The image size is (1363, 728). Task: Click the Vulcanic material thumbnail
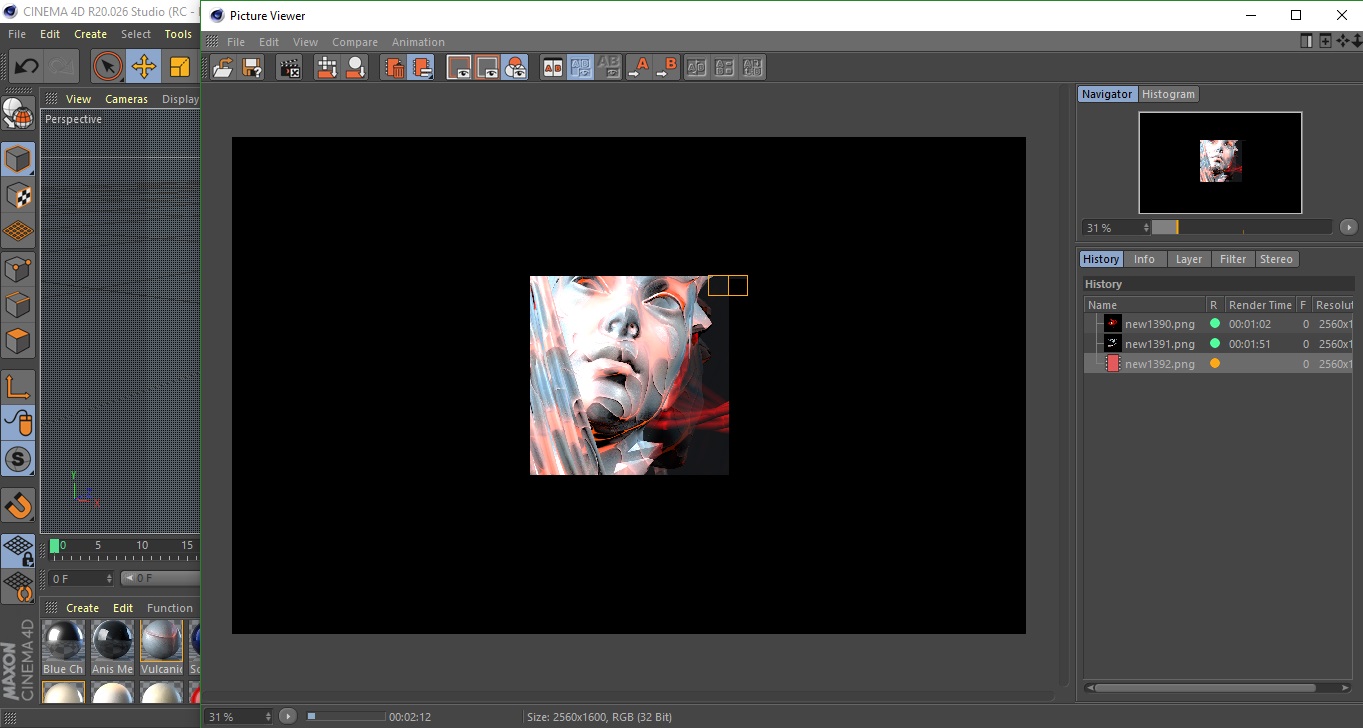pos(161,641)
